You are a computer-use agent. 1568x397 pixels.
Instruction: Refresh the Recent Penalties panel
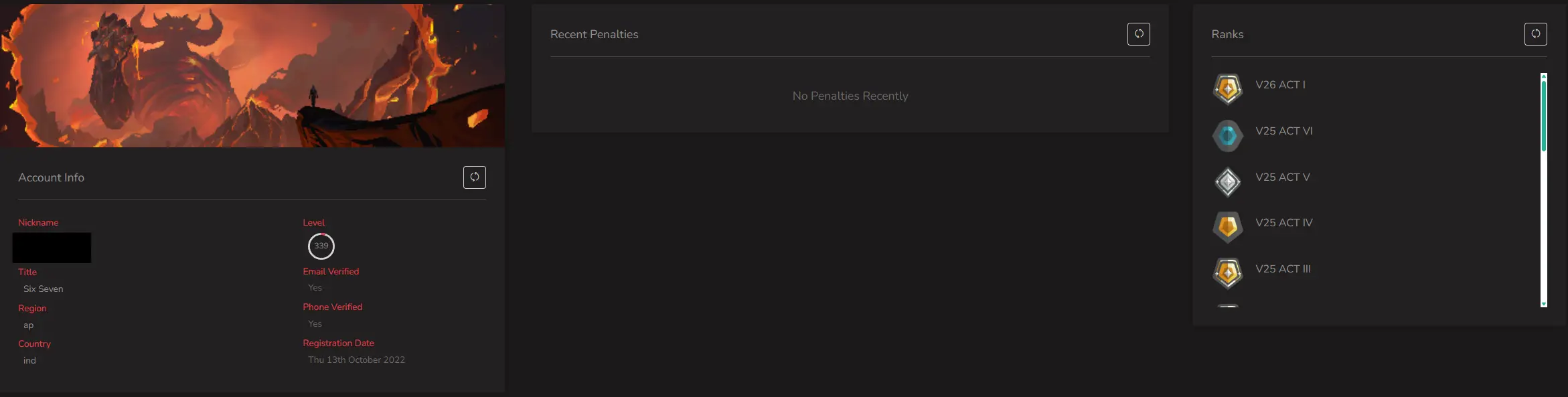[1138, 34]
